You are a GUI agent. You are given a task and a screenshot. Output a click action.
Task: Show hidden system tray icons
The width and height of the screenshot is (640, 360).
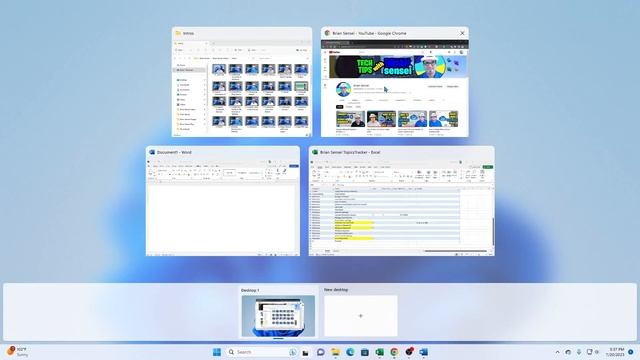[557, 352]
